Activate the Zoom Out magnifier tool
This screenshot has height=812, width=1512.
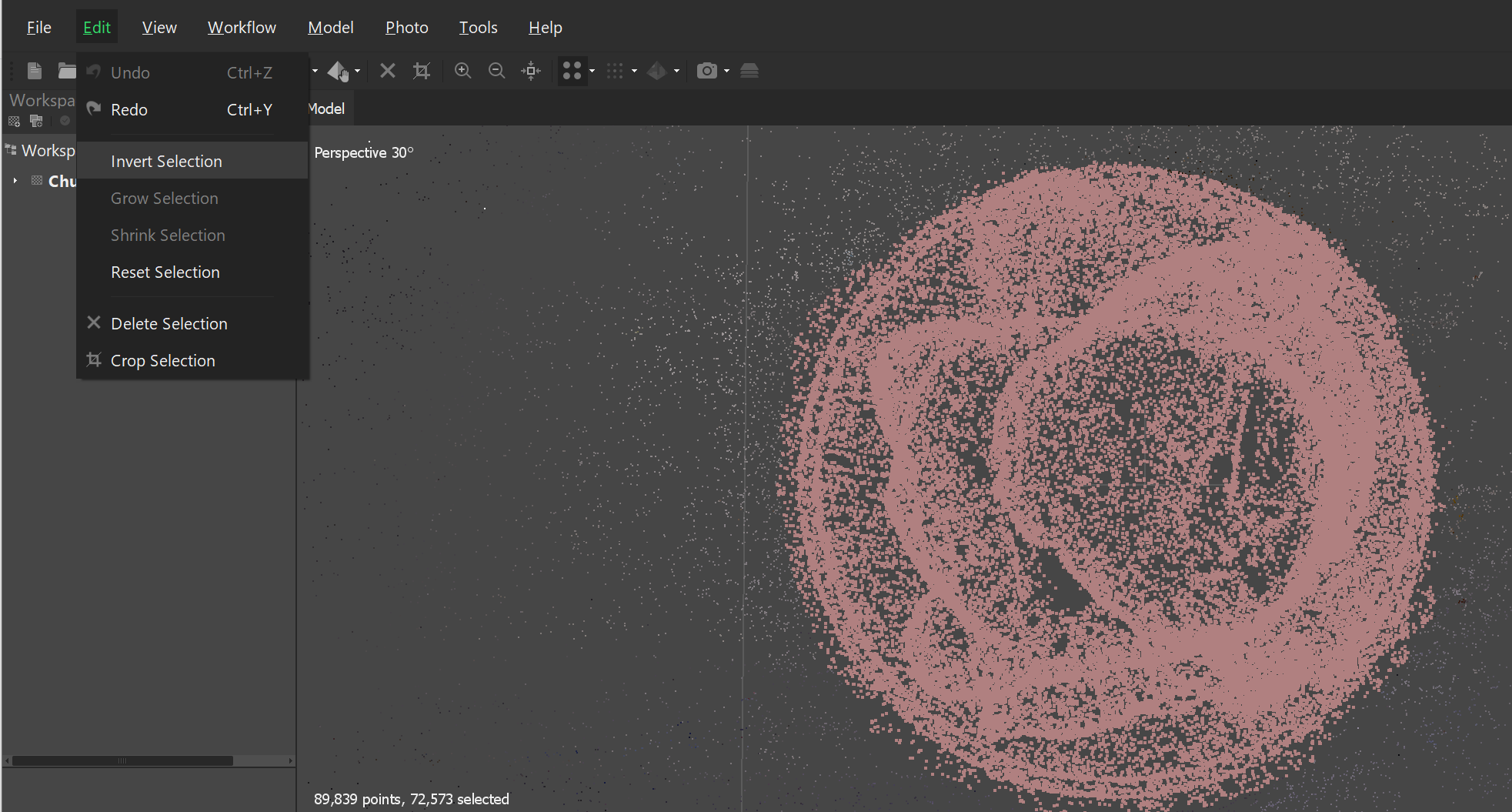[x=496, y=71]
